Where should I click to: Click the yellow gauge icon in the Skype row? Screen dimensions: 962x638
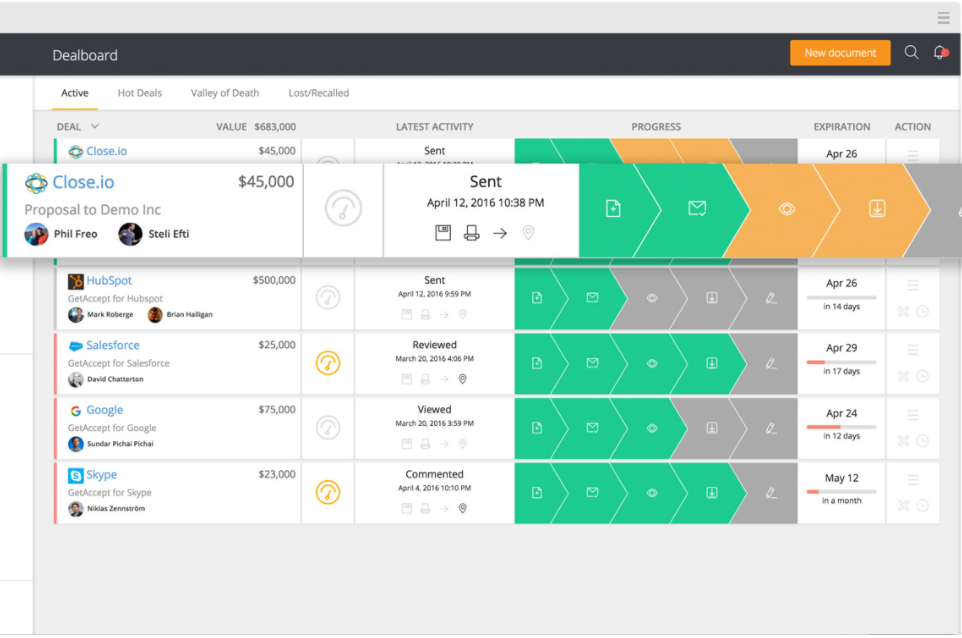click(x=328, y=492)
